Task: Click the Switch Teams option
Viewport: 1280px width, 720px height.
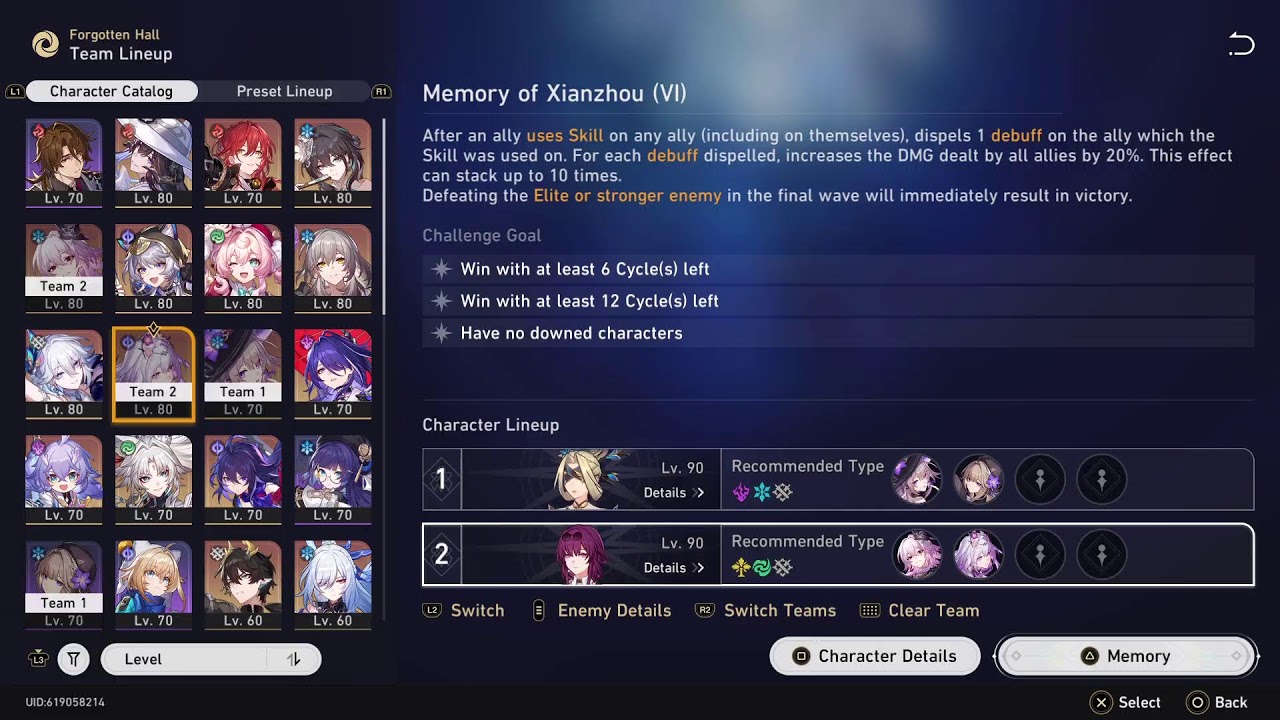Action: coord(766,610)
